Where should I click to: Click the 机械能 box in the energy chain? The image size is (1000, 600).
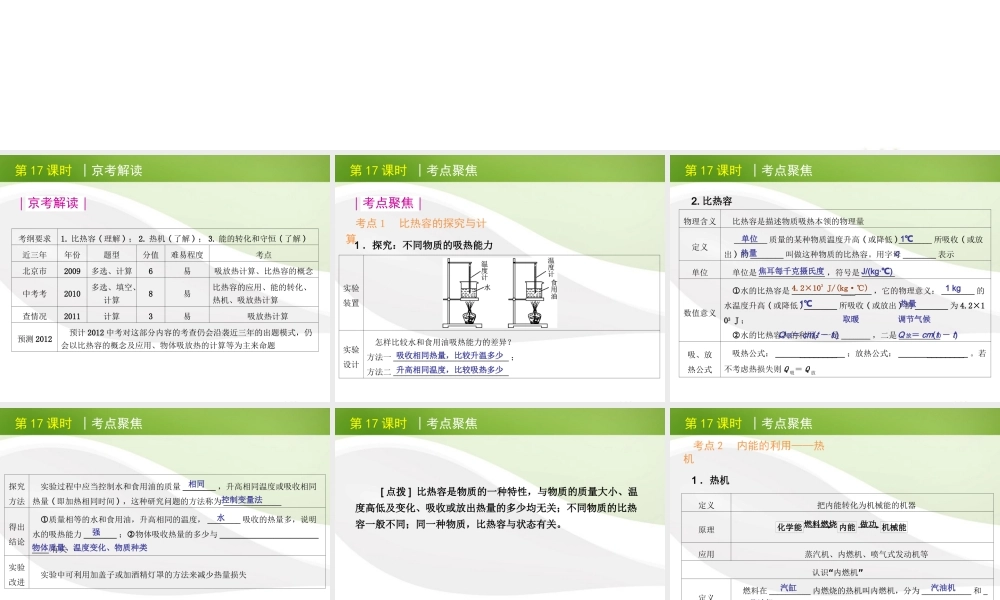(x=893, y=527)
